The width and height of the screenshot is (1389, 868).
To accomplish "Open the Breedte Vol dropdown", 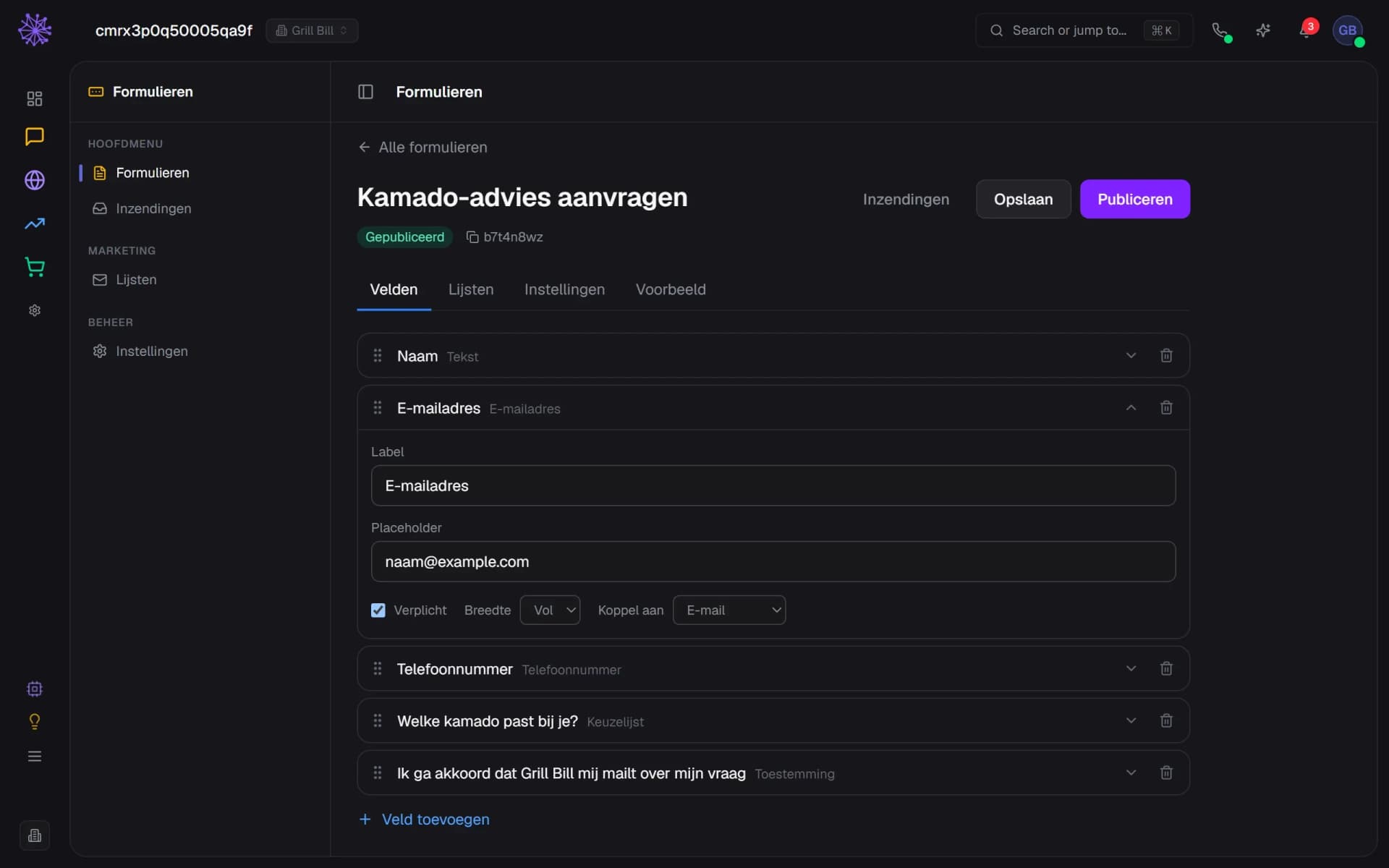I will [550, 610].
